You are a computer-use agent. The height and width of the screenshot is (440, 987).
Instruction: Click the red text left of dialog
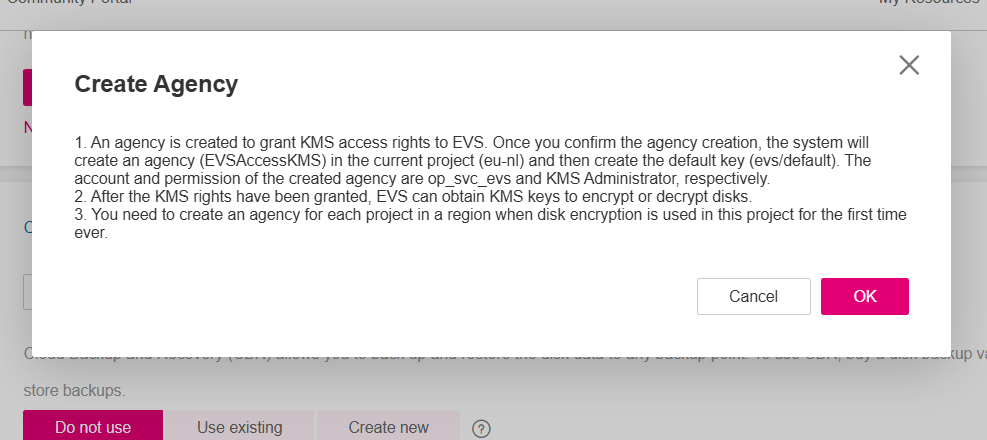point(28,127)
